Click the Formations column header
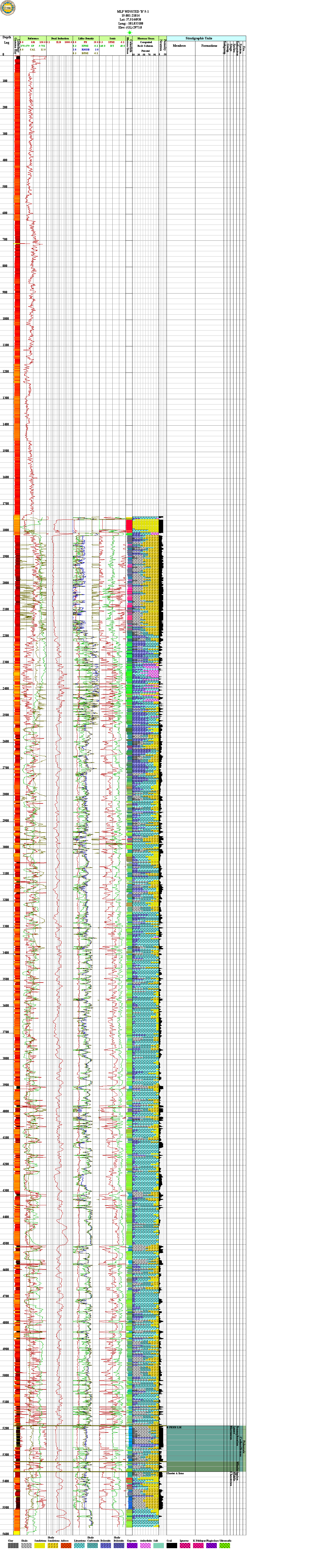Image resolution: width=312 pixels, height=1568 pixels. click(x=209, y=46)
